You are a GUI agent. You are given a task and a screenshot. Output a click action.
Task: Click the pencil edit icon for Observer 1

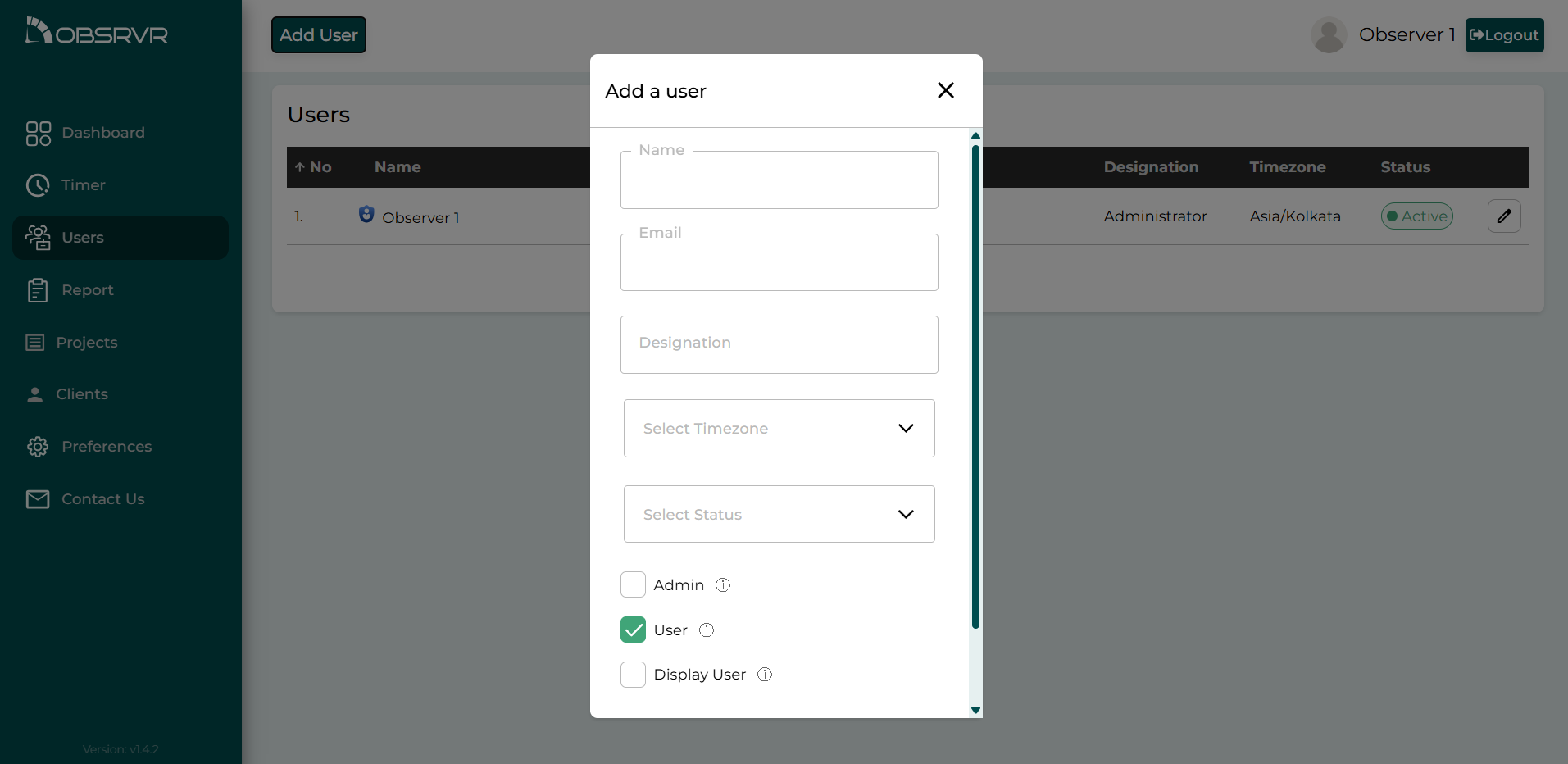[1503, 216]
